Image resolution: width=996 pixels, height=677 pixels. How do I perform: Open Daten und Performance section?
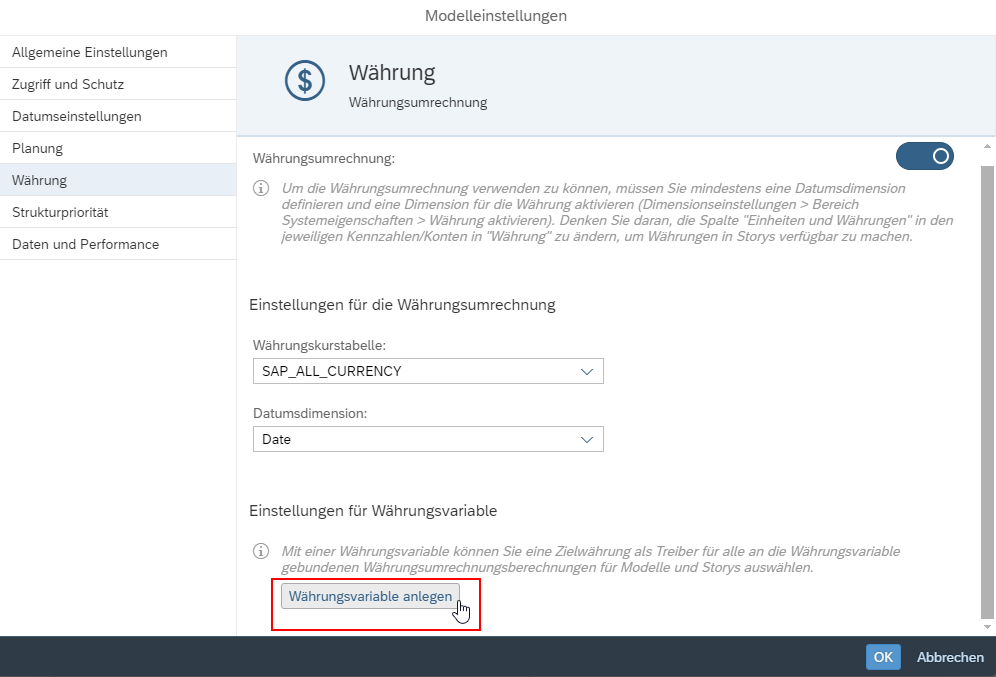point(118,244)
